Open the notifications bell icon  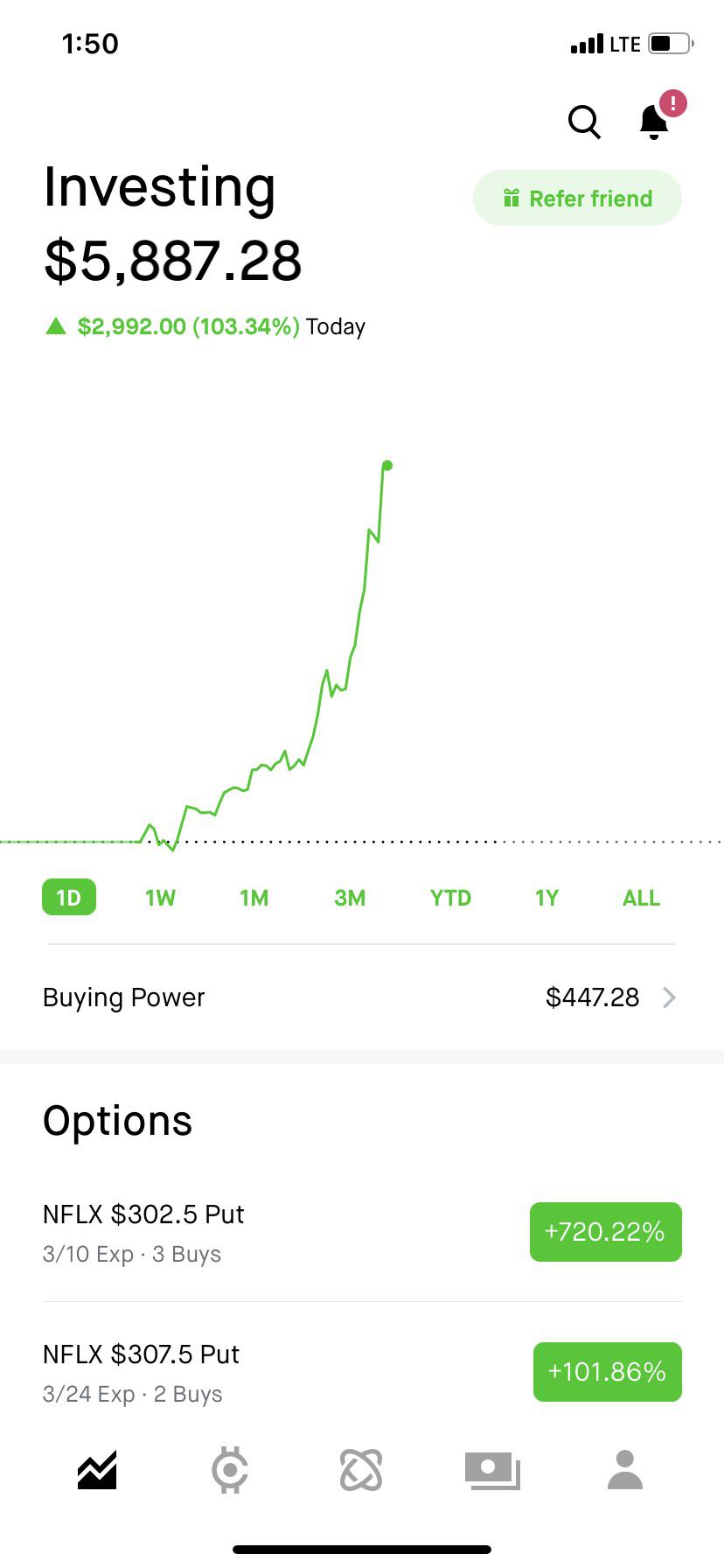pyautogui.click(x=654, y=122)
